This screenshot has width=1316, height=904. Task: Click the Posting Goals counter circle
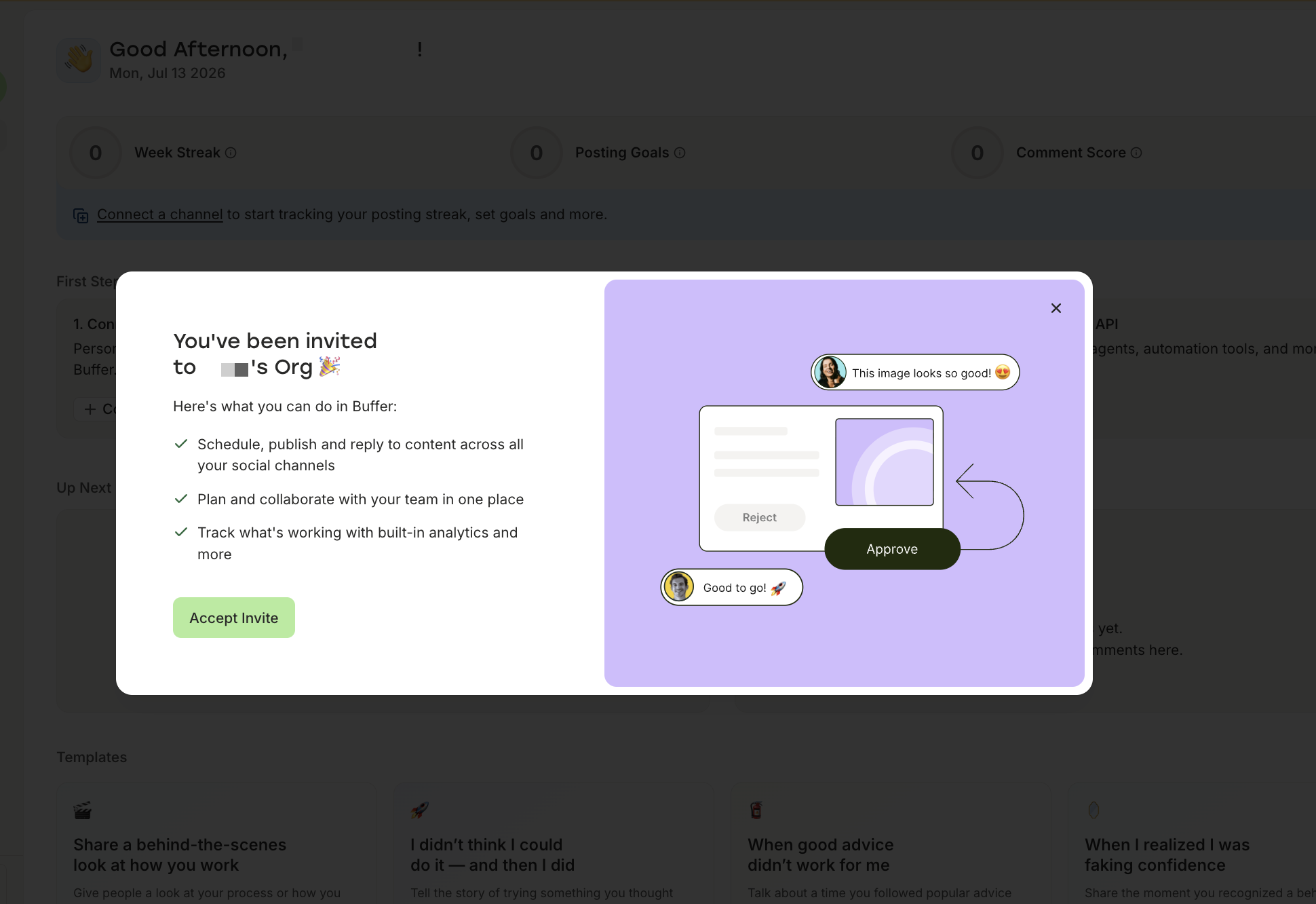tap(537, 153)
